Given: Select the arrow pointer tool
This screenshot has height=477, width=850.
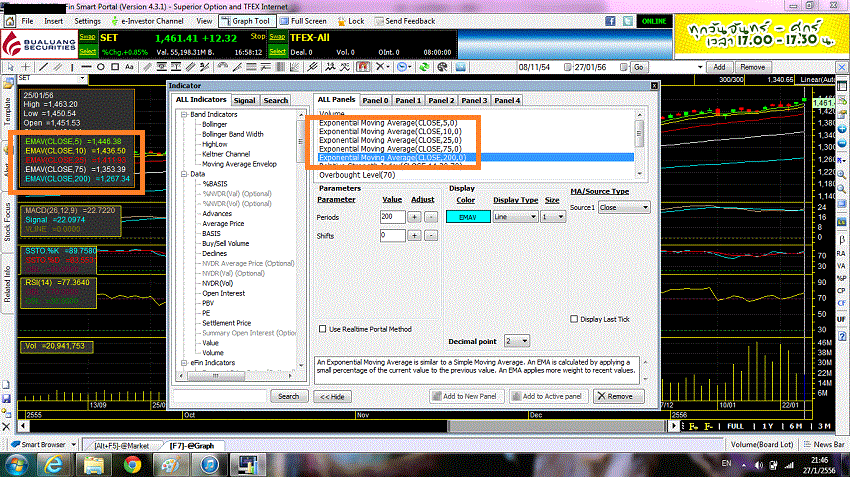Looking at the screenshot, I should [10, 67].
